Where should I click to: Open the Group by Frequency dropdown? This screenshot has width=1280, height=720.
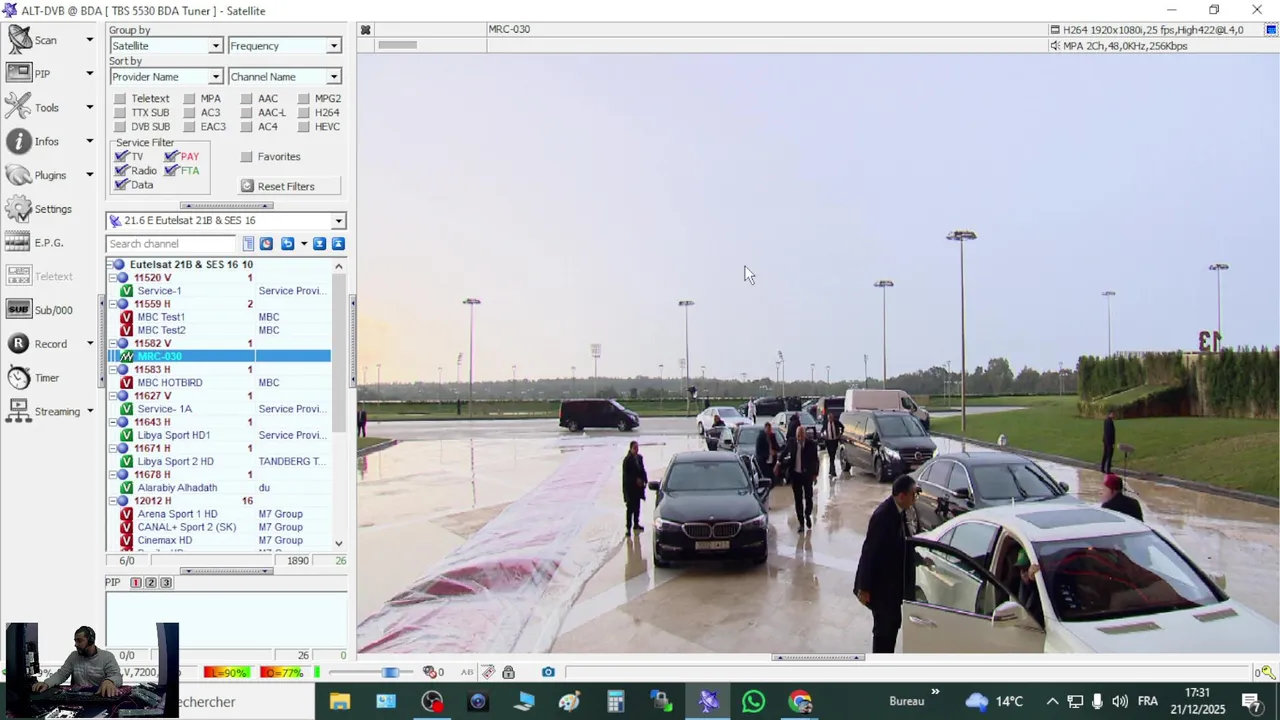coord(285,46)
